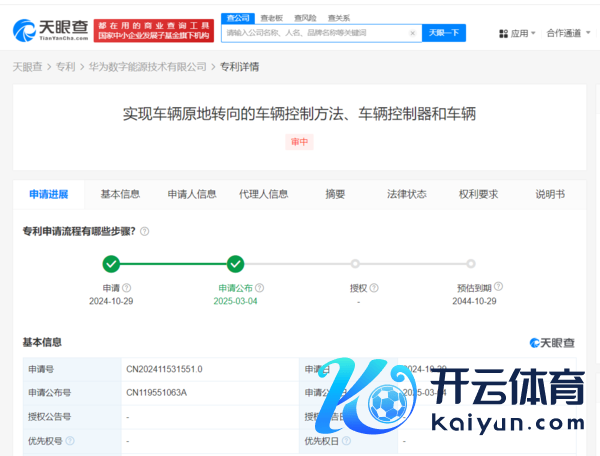Switch to the 基本信息 tab
The width and height of the screenshot is (600, 456).
120,194
